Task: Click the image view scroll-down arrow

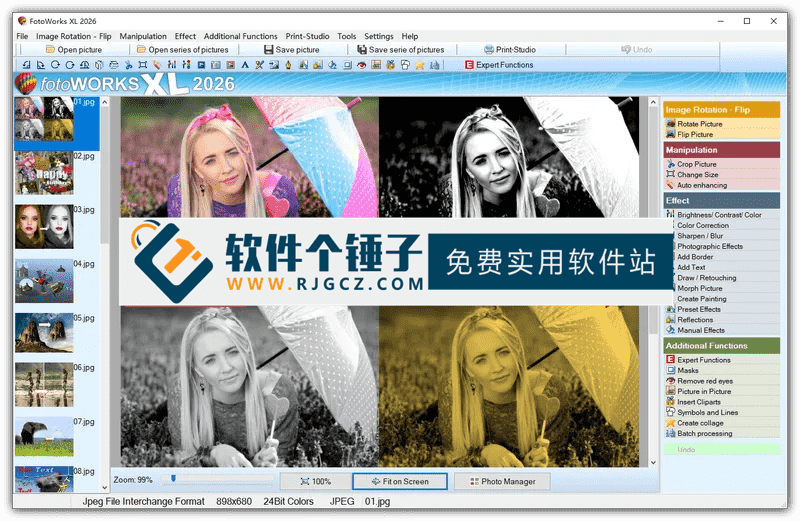Action: [x=653, y=462]
